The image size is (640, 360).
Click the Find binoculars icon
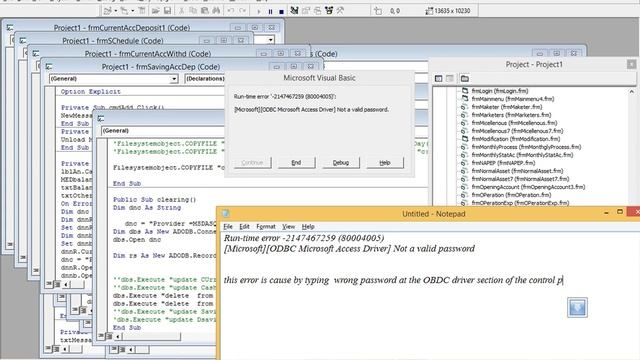216,11
